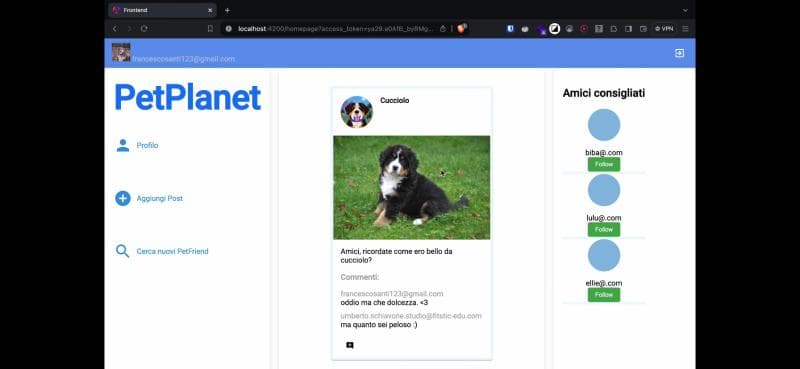
Task: Follow ellie@.com
Action: pos(604,295)
